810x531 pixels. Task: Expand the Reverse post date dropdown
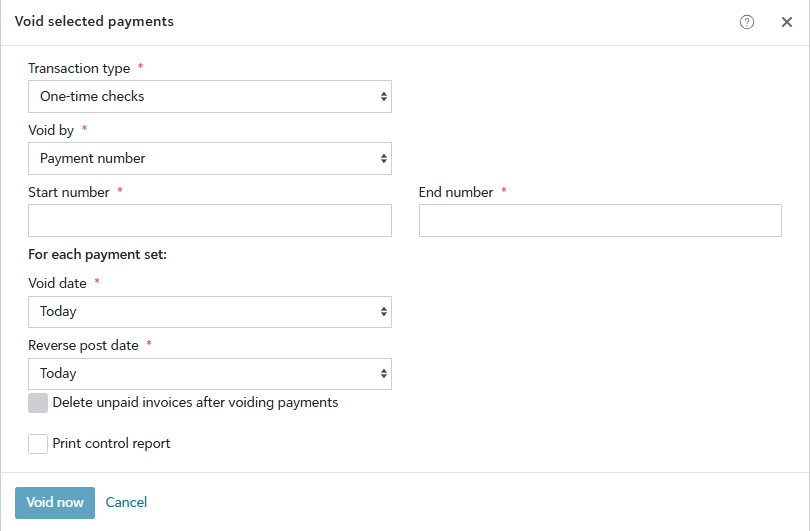tap(210, 374)
